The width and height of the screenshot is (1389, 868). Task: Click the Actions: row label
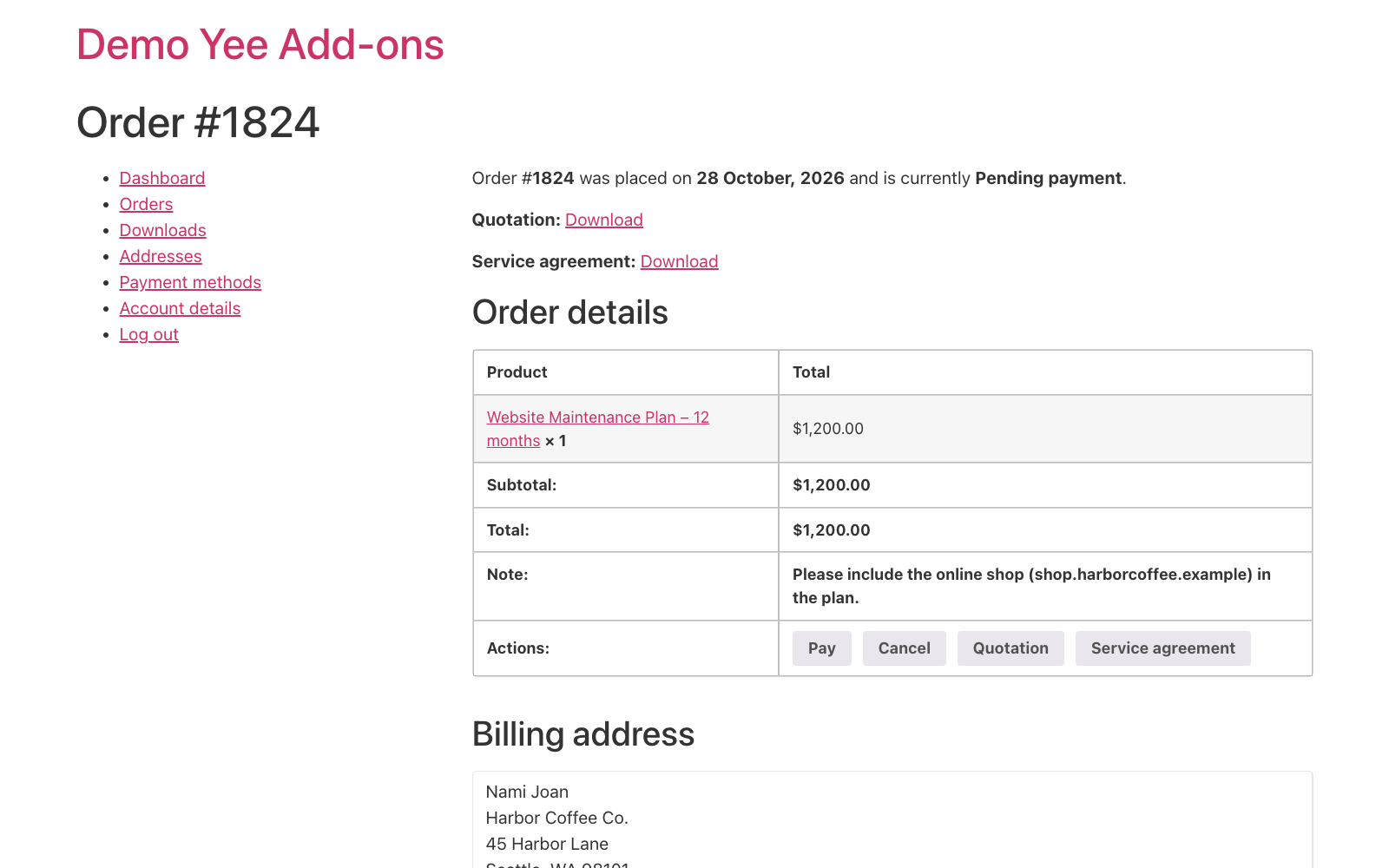518,648
